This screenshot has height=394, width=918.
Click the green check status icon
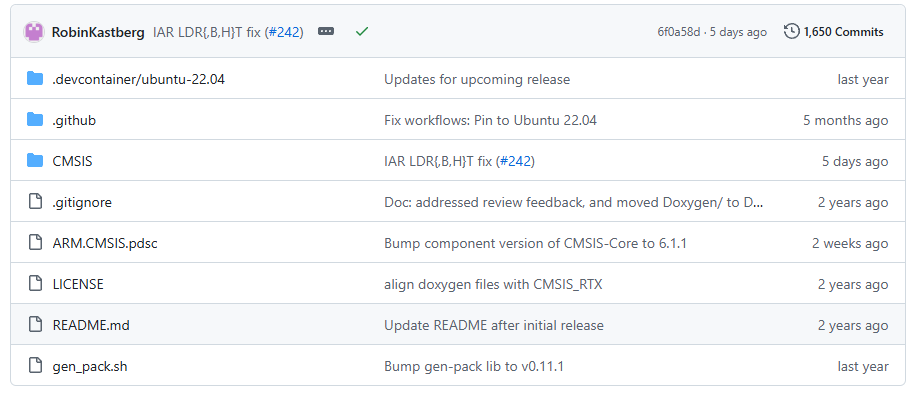[x=362, y=32]
